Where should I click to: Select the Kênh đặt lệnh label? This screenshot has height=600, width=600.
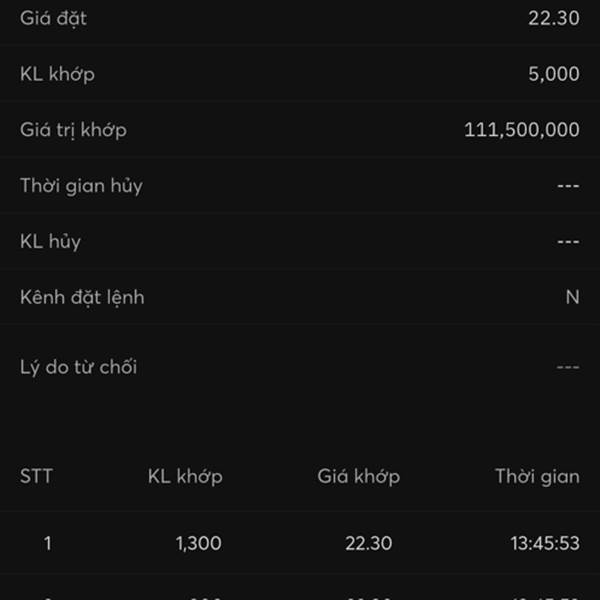click(x=82, y=298)
